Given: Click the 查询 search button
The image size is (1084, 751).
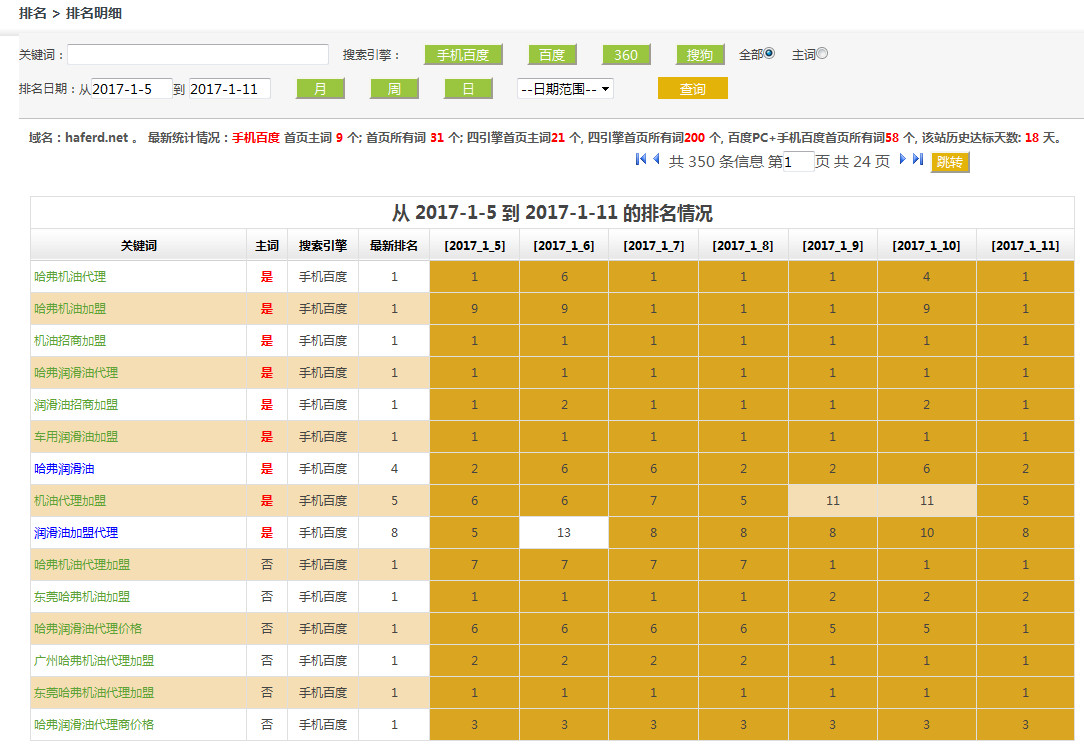Looking at the screenshot, I should (x=693, y=89).
